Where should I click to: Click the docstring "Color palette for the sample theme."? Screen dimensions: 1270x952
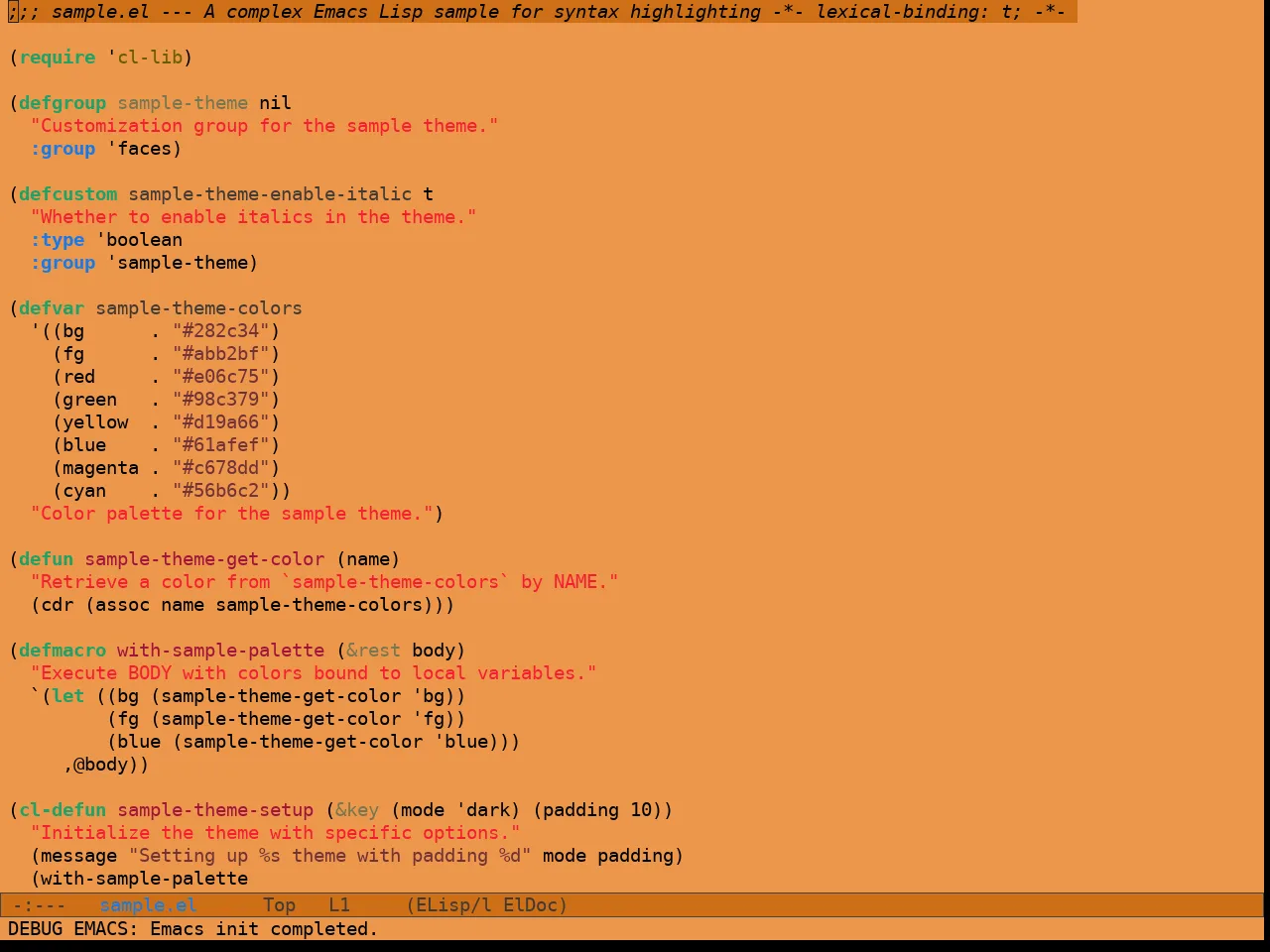(231, 514)
